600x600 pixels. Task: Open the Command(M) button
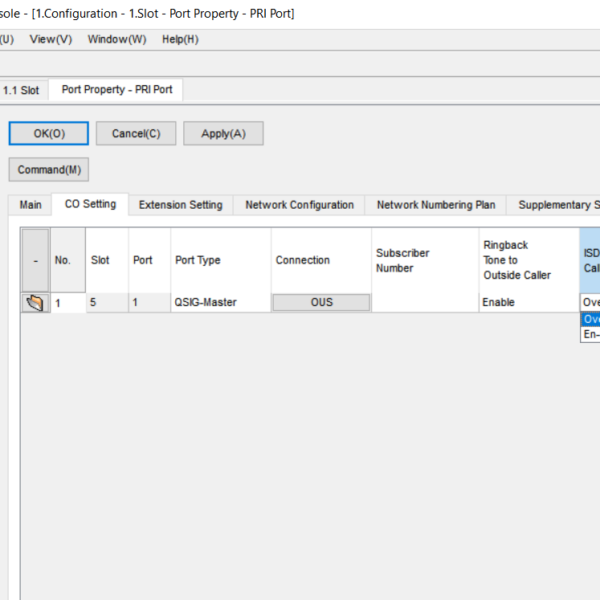[48, 170]
